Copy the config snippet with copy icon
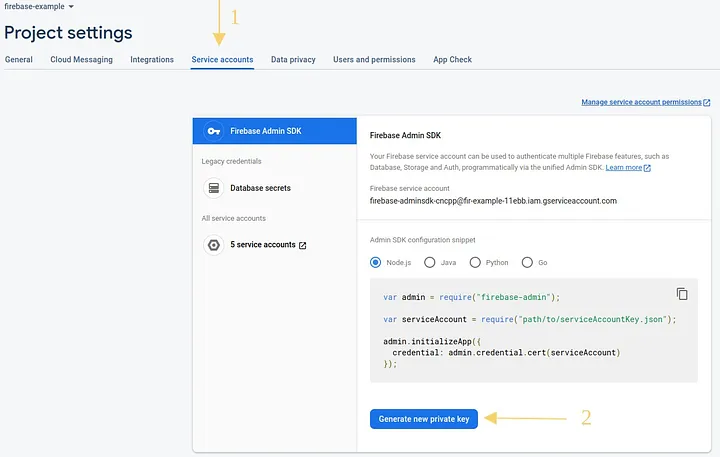This screenshot has height=457, width=720. click(682, 294)
